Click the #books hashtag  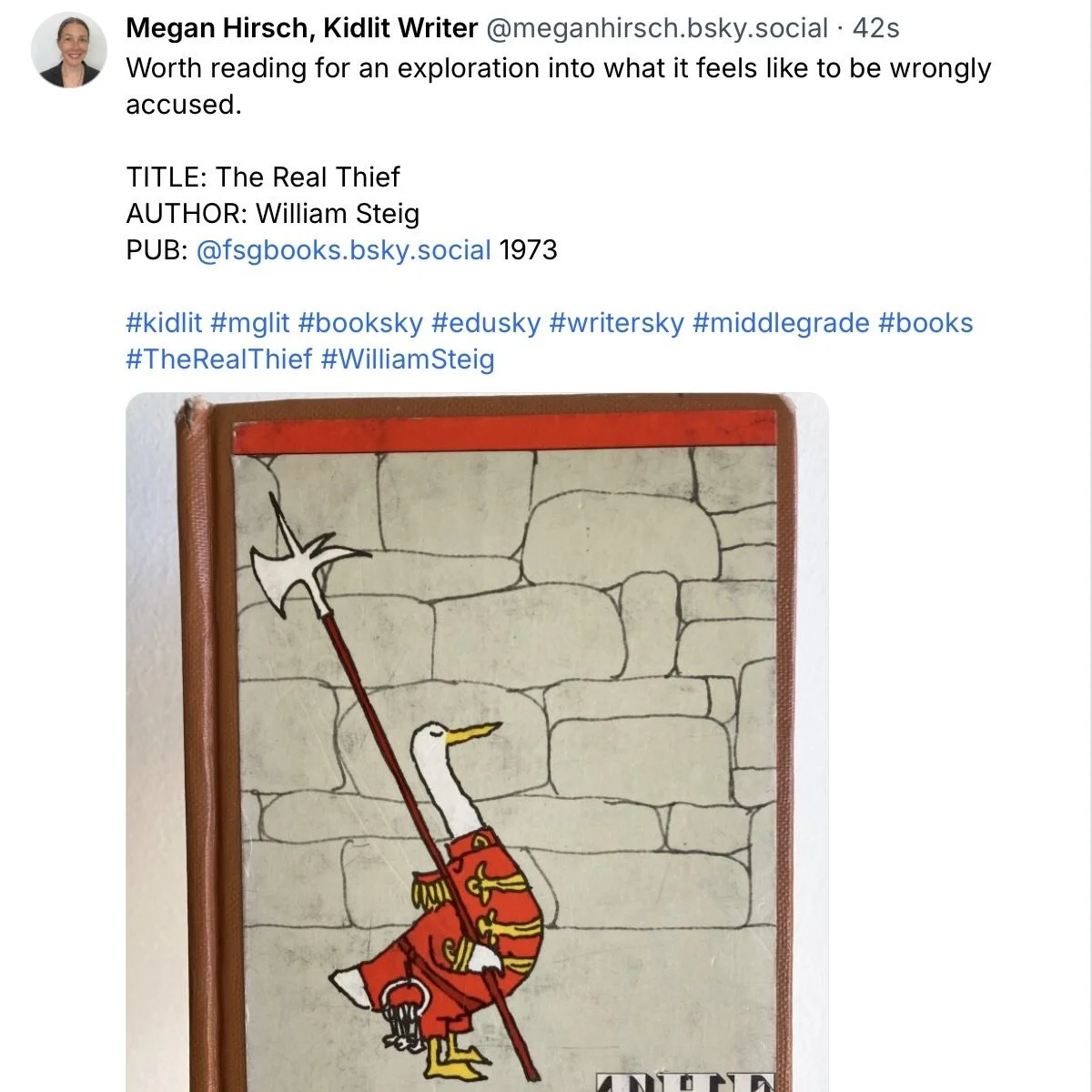point(925,323)
